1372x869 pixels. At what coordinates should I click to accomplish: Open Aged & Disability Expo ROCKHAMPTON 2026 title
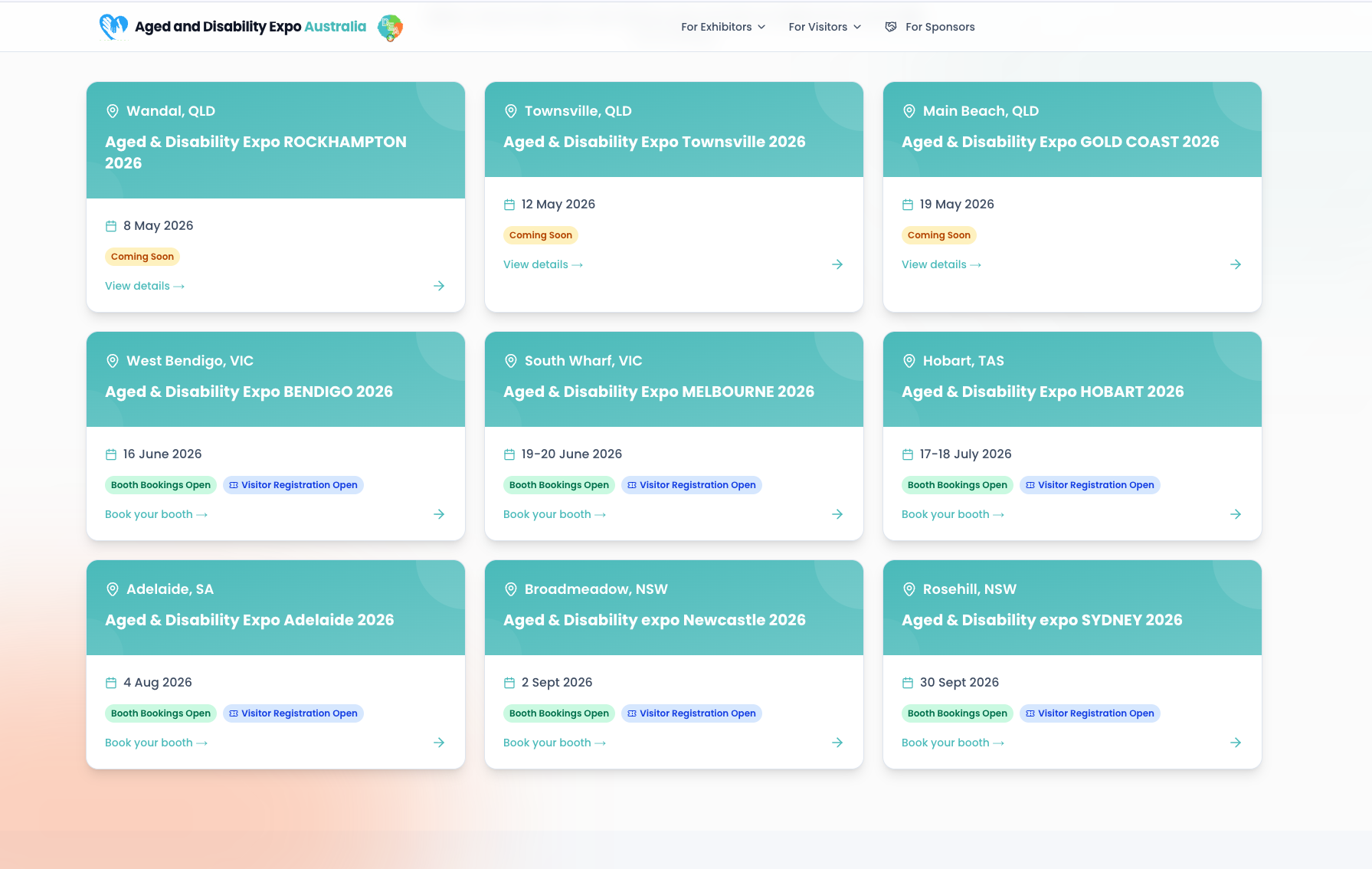coord(256,152)
